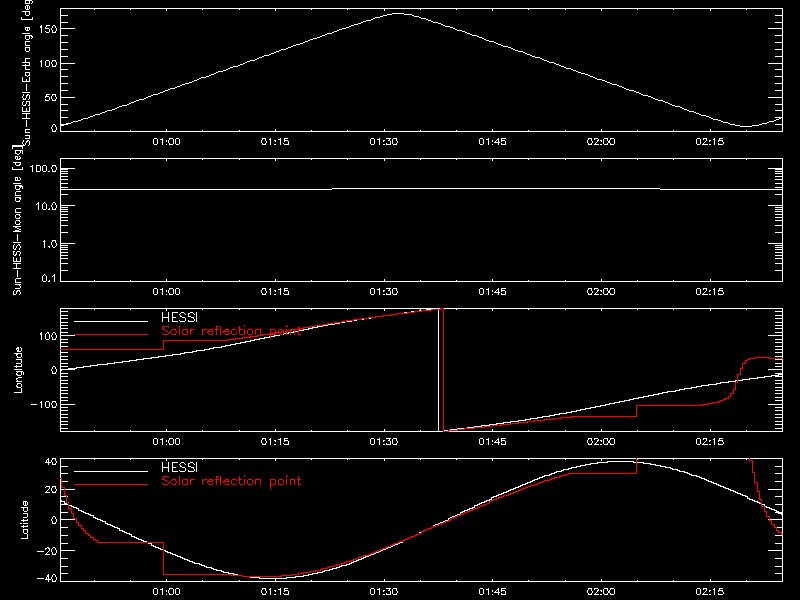Click 01:00 tick label under Moon angle plot
Viewport: 800px width, 600px height.
tap(166, 292)
